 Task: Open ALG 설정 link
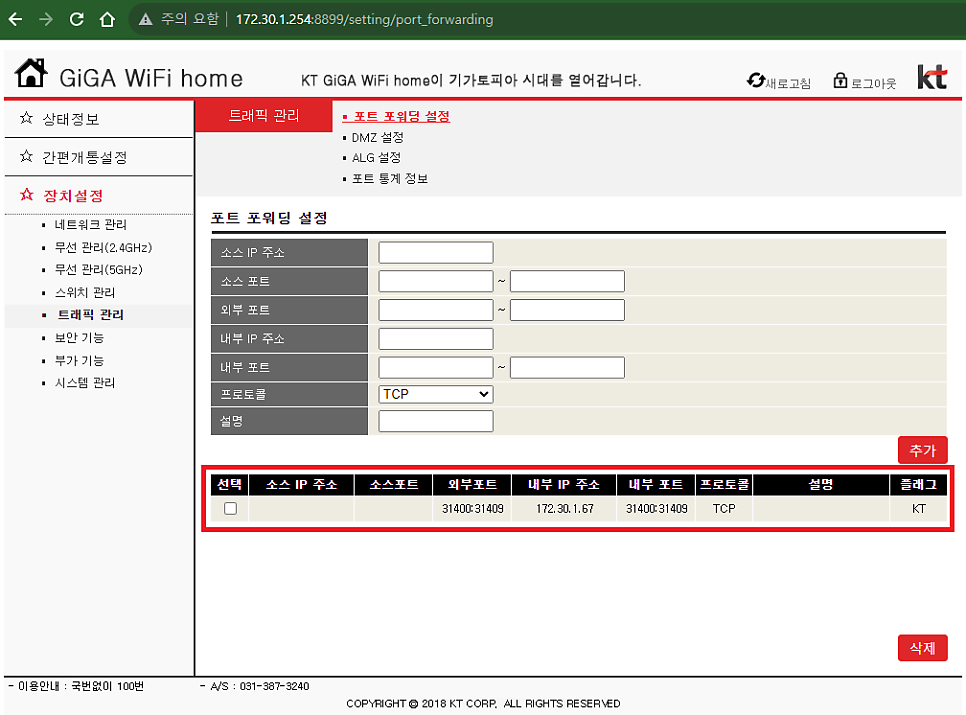pyautogui.click(x=376, y=158)
